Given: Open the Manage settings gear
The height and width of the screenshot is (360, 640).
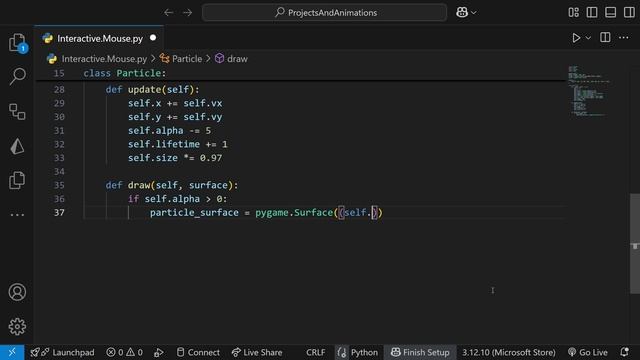Looking at the screenshot, I should click(x=17, y=327).
